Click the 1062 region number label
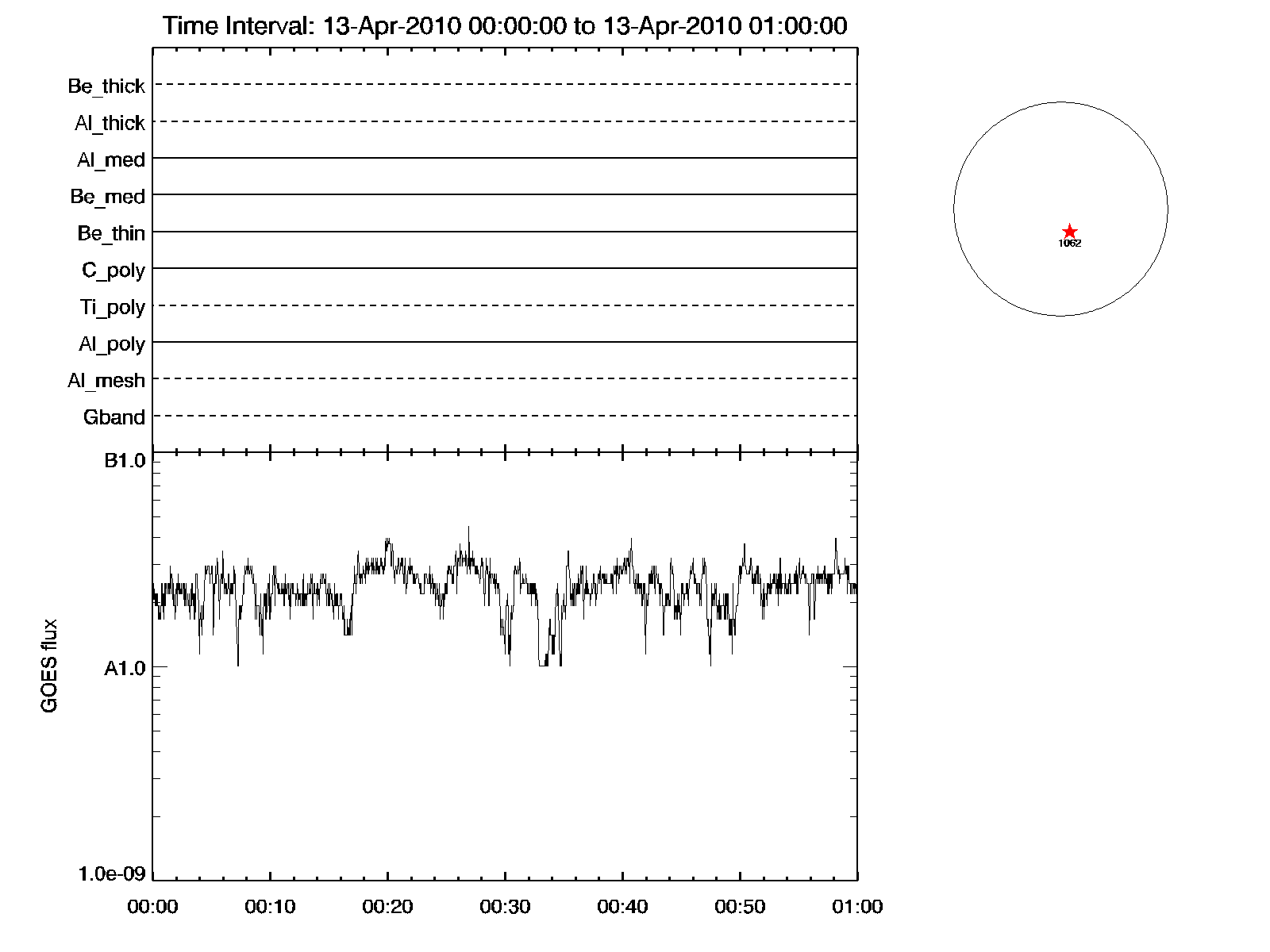Image resolution: width=1270 pixels, height=952 pixels. [x=1069, y=244]
